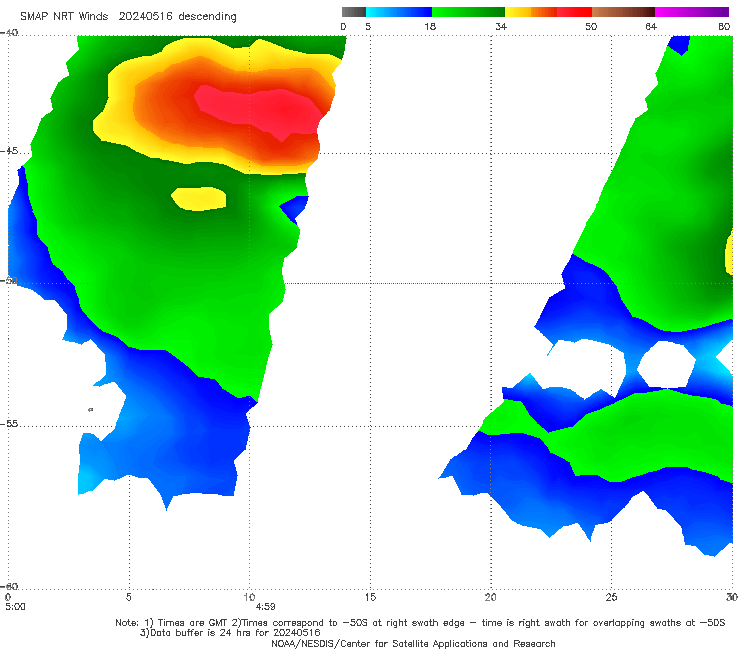Click the title 'SMAP NRT Winds 20240516 descending'
This screenshot has height=650, width=740.
click(x=128, y=17)
